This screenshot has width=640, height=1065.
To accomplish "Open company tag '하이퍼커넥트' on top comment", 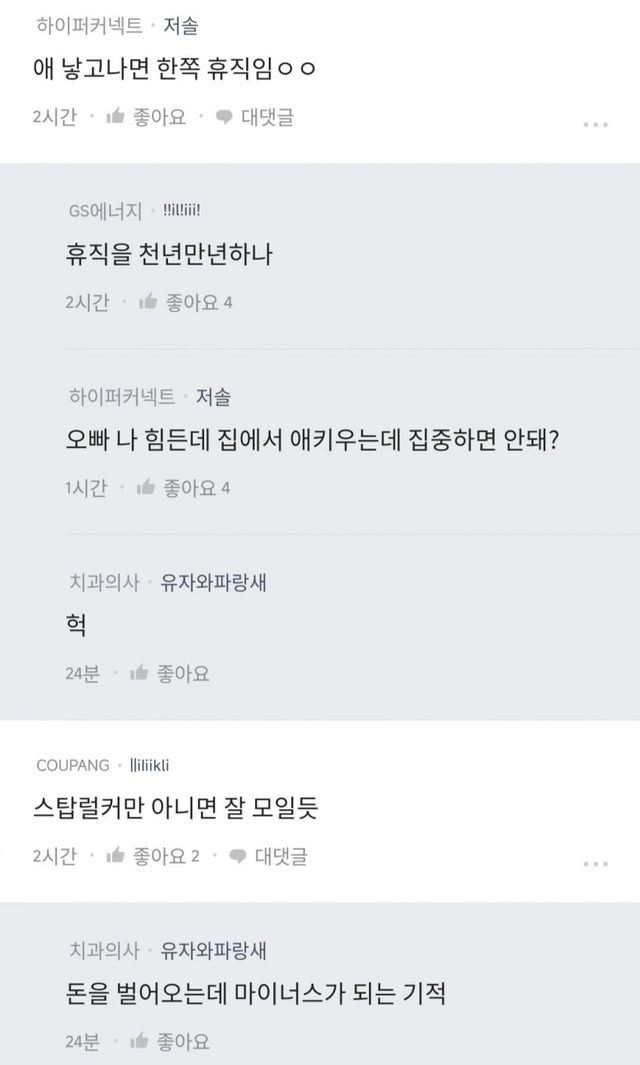I will click(87, 27).
